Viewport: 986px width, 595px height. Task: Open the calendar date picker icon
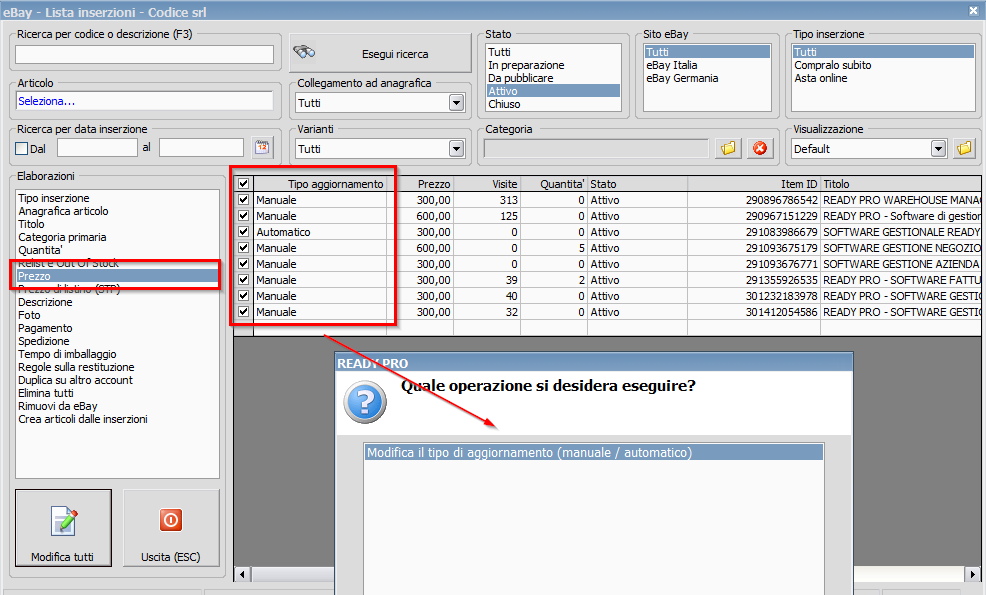point(262,148)
